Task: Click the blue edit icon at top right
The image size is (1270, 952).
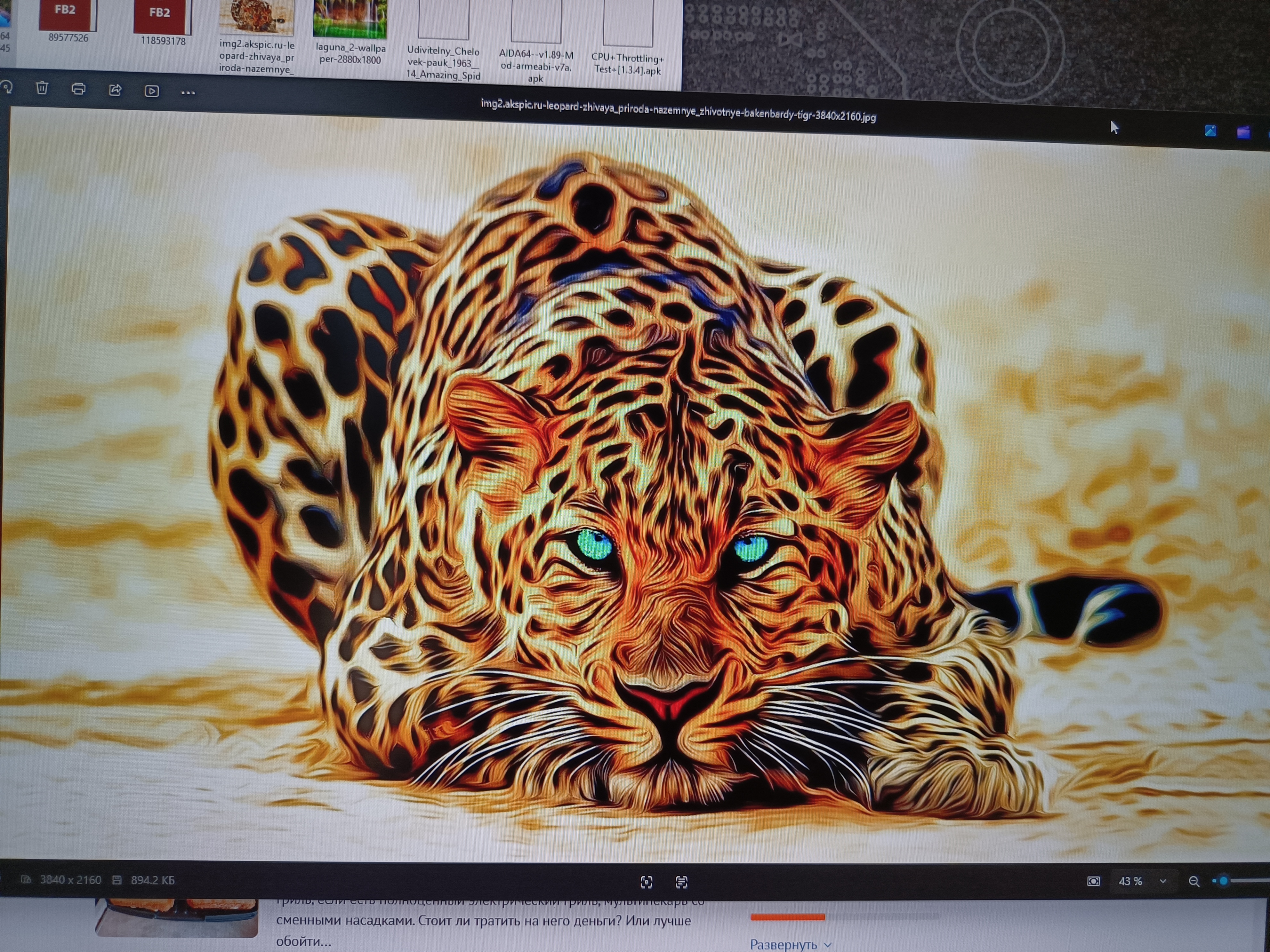Action: 1210,131
